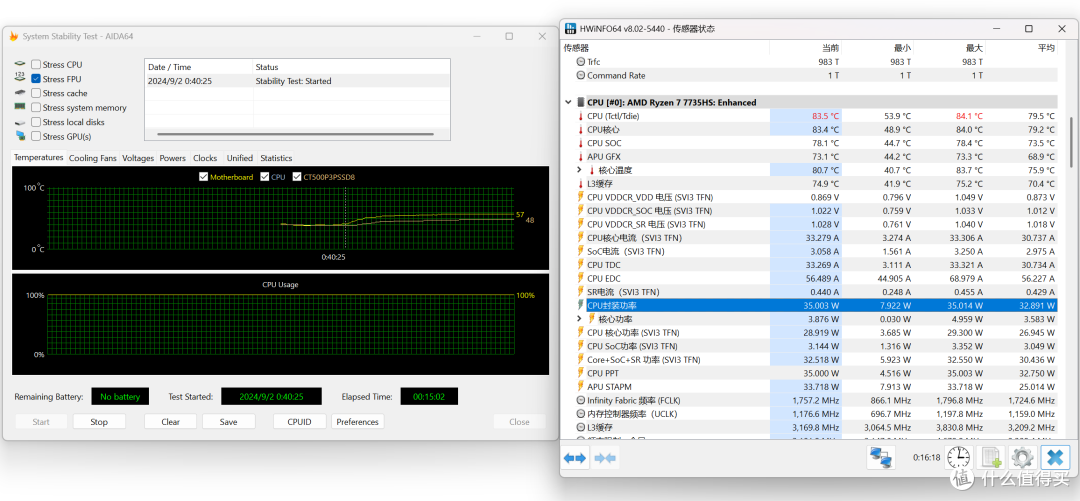Click the blue X close-sensors icon in HWiNFO toolbar
Screen dimensions: 1080x501
[x=1055, y=457]
